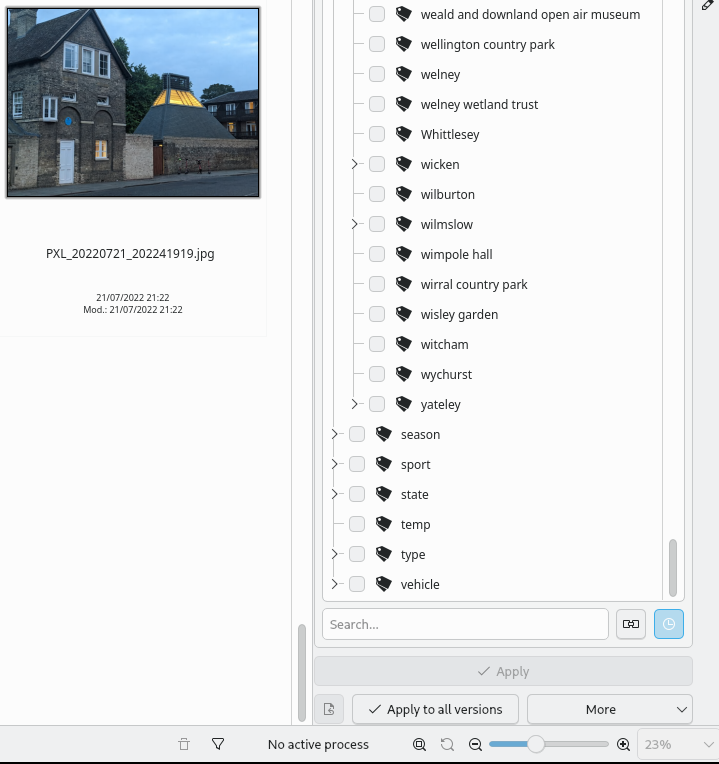Expand the vehicle tag category
Image resolution: width=719 pixels, height=764 pixels.
tap(334, 584)
